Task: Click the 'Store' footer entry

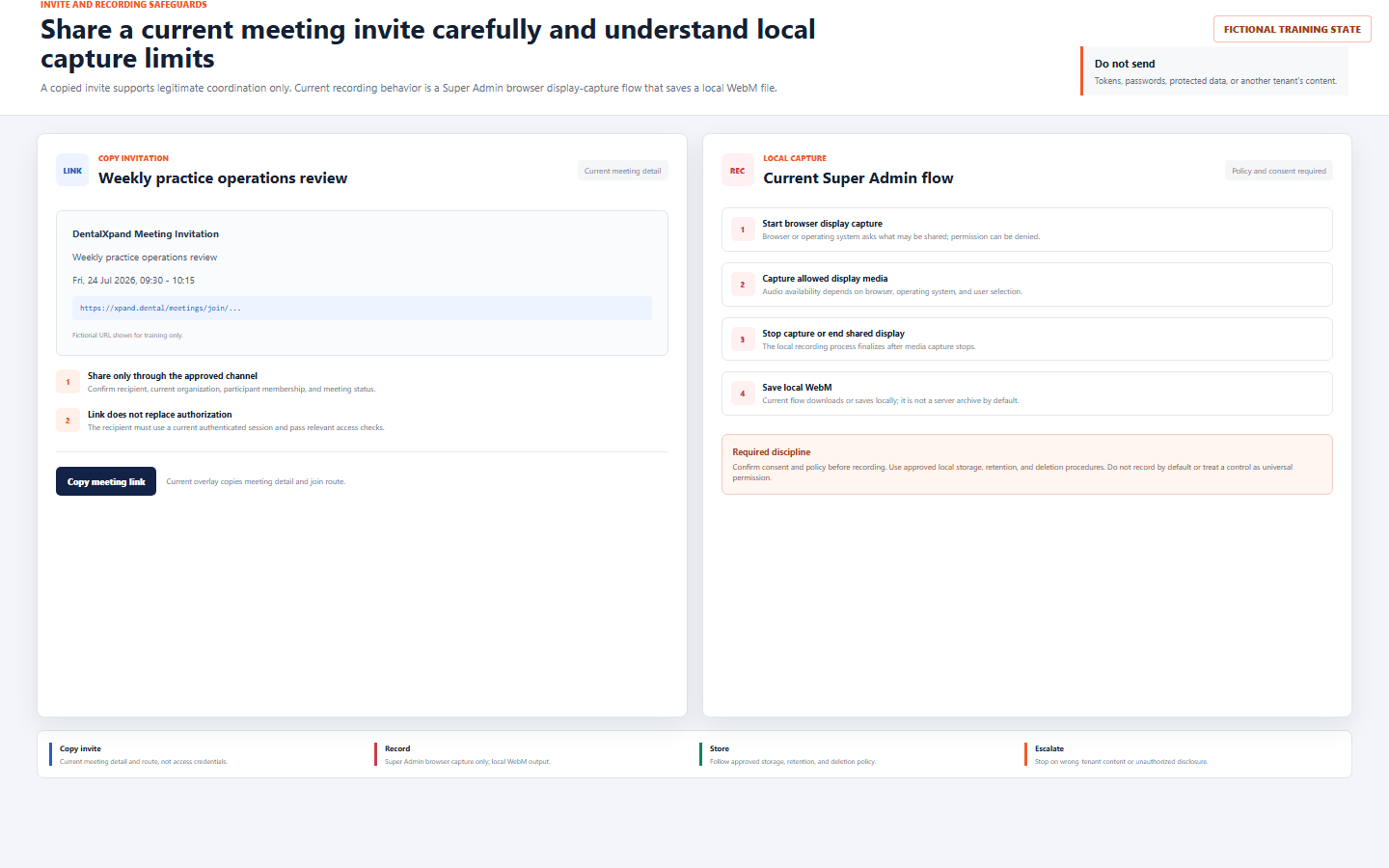Action: [x=793, y=754]
